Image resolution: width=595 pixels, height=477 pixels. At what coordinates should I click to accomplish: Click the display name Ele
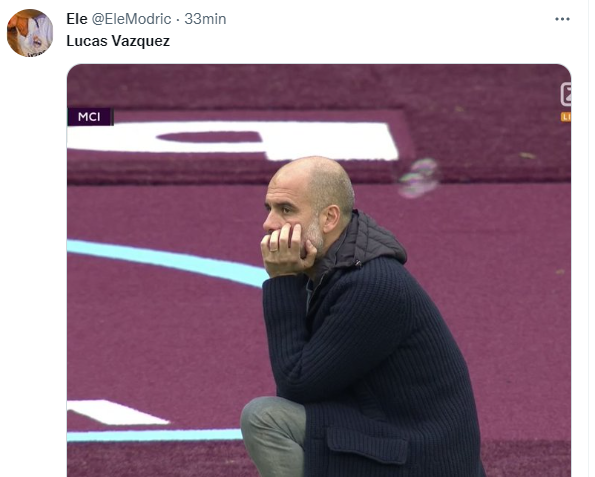(x=77, y=19)
